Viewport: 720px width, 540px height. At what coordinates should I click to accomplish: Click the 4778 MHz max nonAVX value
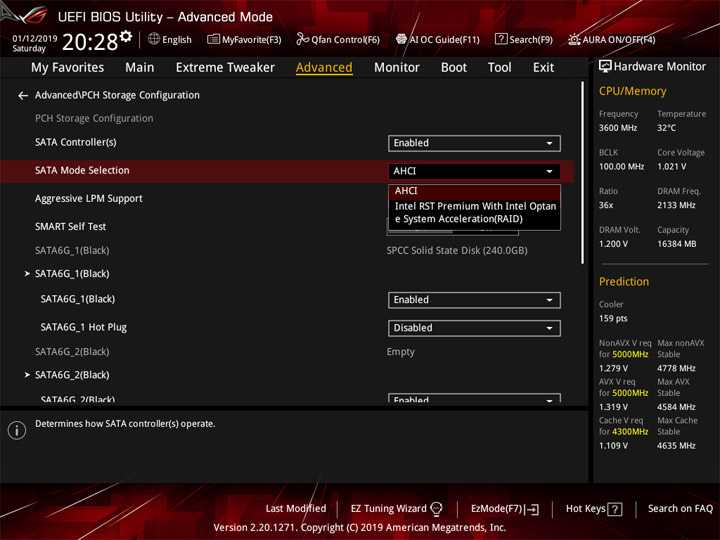click(676, 368)
